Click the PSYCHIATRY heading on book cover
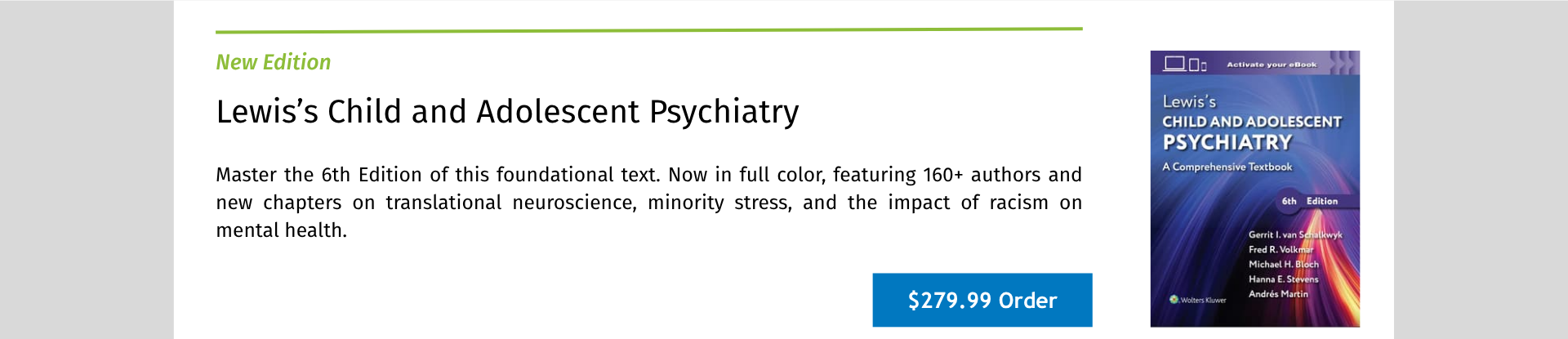 coord(1227,143)
